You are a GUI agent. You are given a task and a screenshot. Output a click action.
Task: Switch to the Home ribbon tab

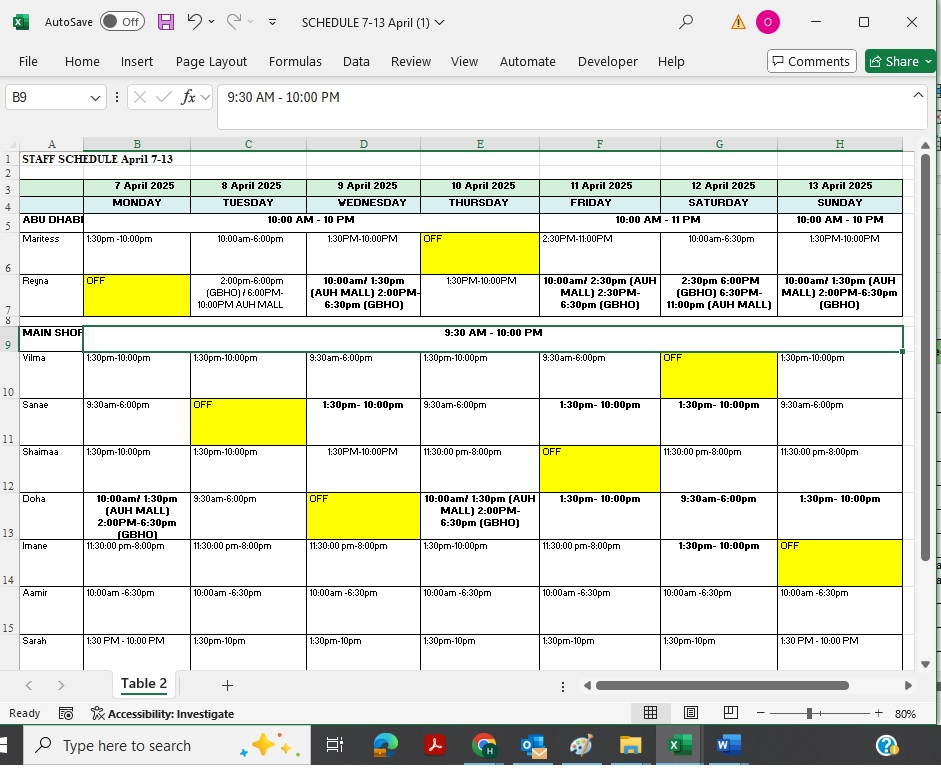pyautogui.click(x=82, y=61)
